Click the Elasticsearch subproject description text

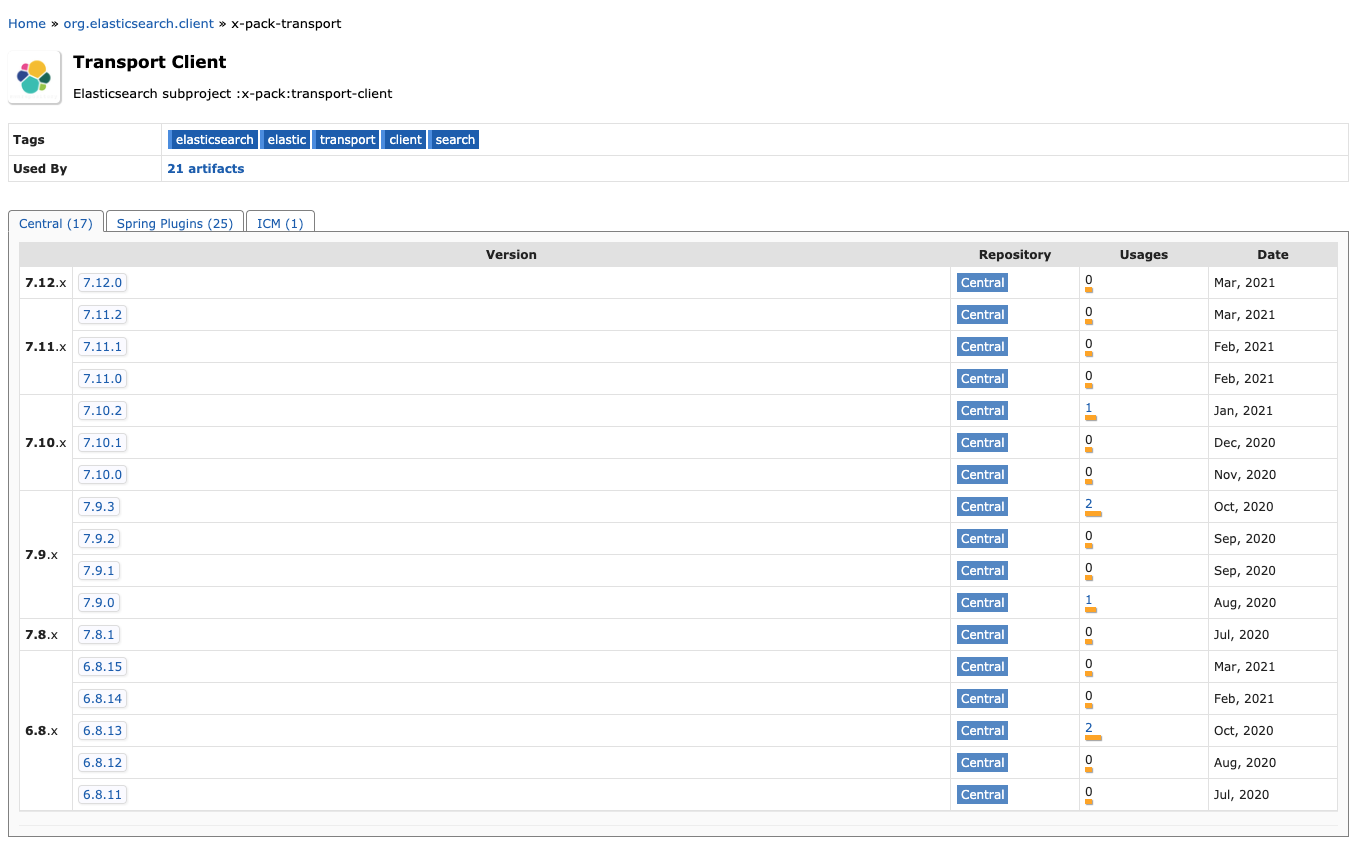coord(233,94)
